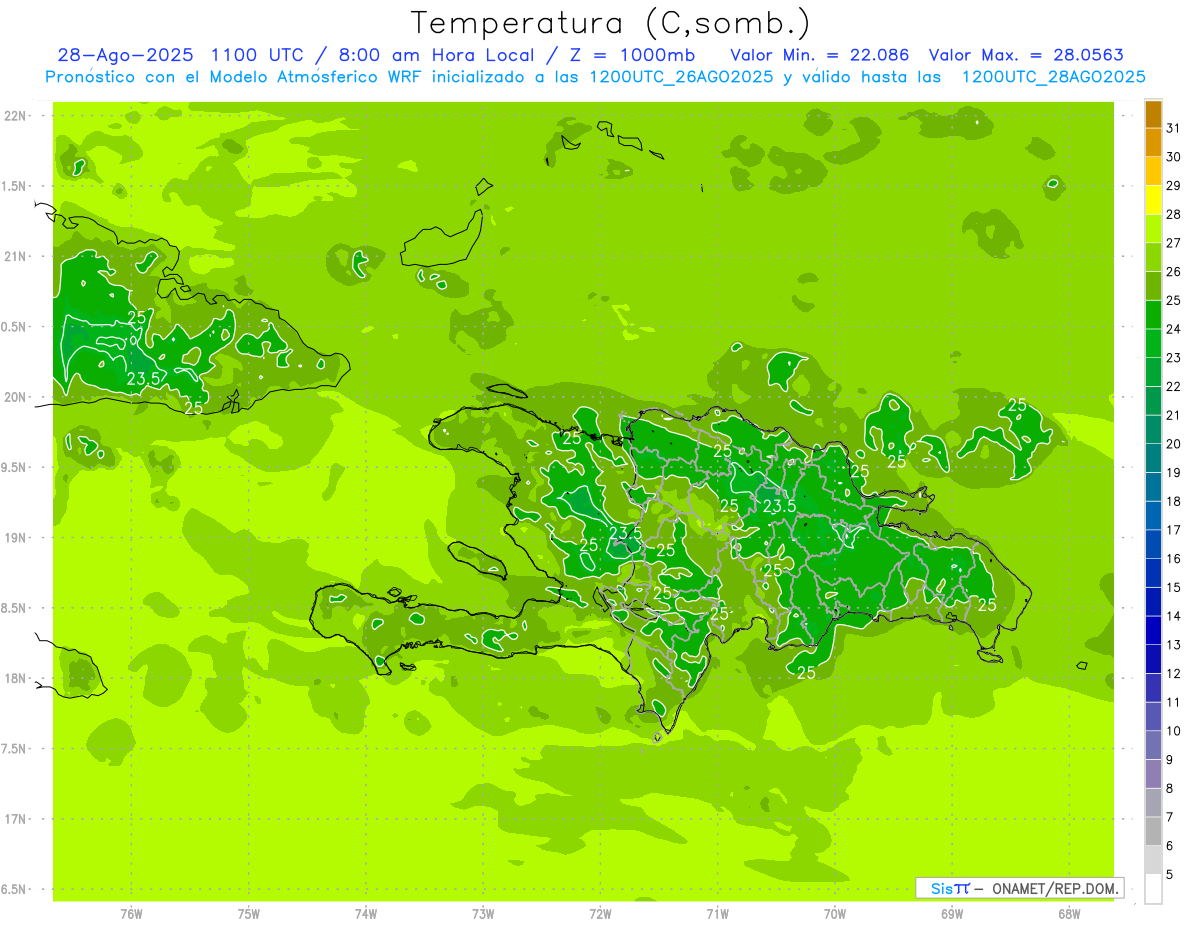This screenshot has height=927, width=1200.
Task: Click the '31' value on the color scale
Action: [1173, 128]
